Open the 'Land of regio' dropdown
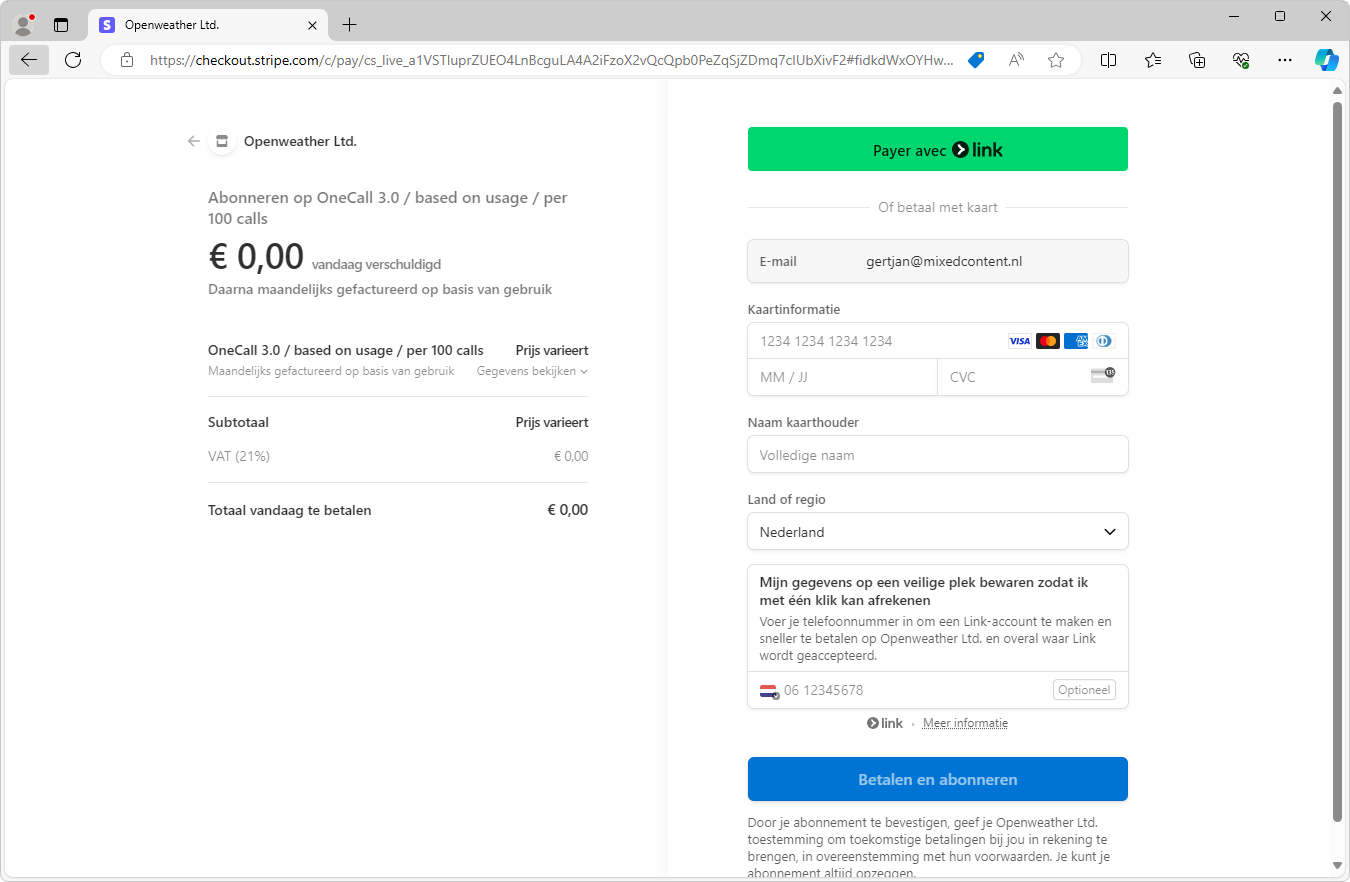 [x=937, y=532]
